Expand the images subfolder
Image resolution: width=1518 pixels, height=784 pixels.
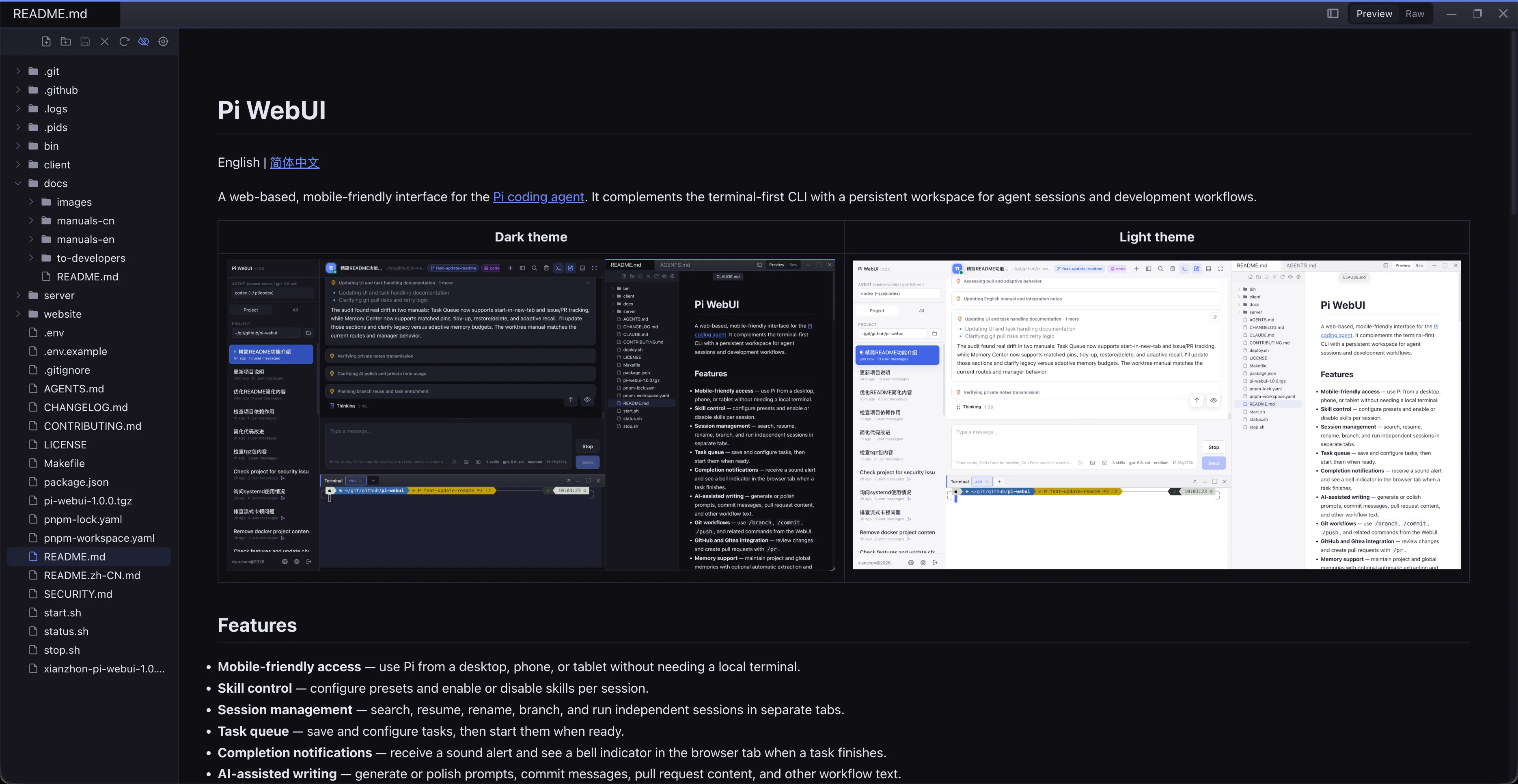[31, 202]
